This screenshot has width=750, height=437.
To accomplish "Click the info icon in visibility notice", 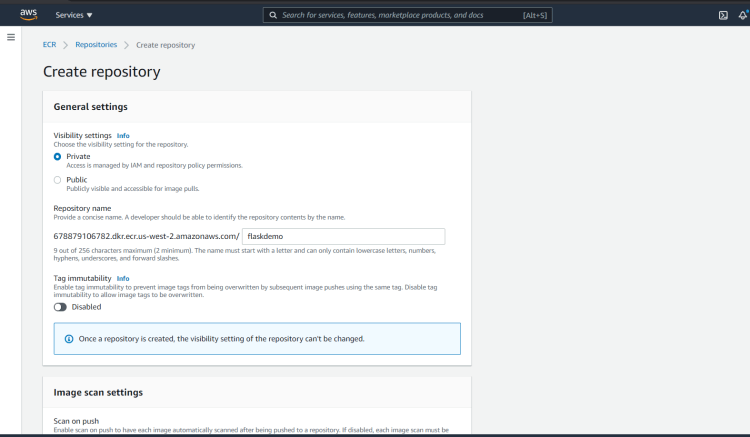I will (69, 339).
